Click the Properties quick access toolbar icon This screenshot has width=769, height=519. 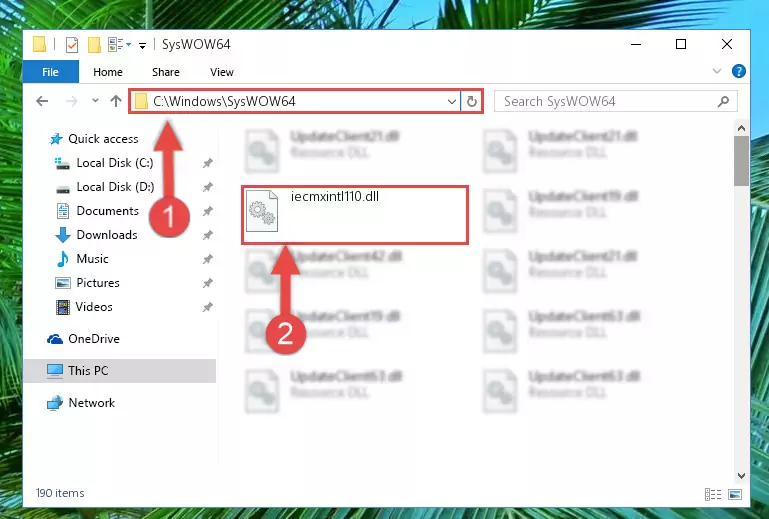pos(72,45)
